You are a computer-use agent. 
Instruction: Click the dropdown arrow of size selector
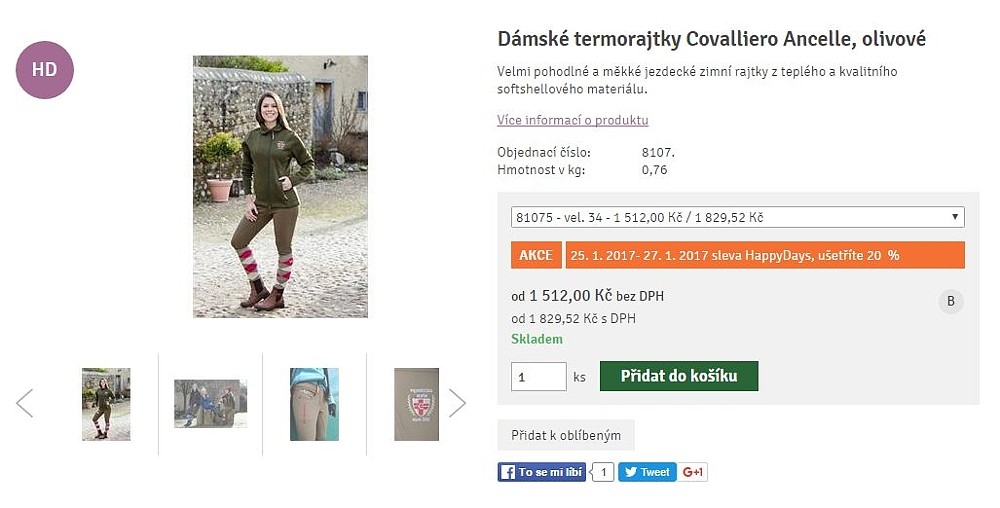click(955, 217)
